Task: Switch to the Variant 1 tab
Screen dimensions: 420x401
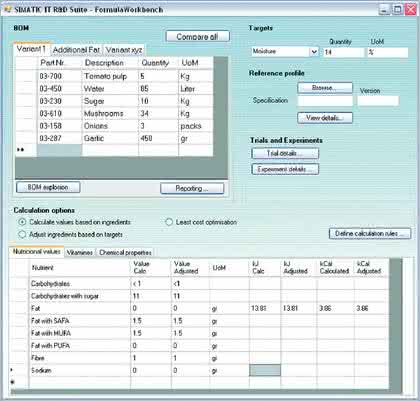Action: 31,49
